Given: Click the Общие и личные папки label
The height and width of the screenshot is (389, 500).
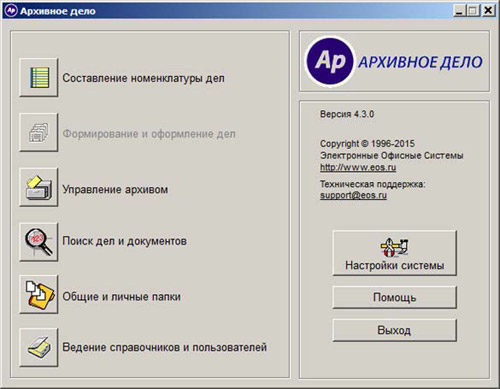Looking at the screenshot, I should pos(122,297).
